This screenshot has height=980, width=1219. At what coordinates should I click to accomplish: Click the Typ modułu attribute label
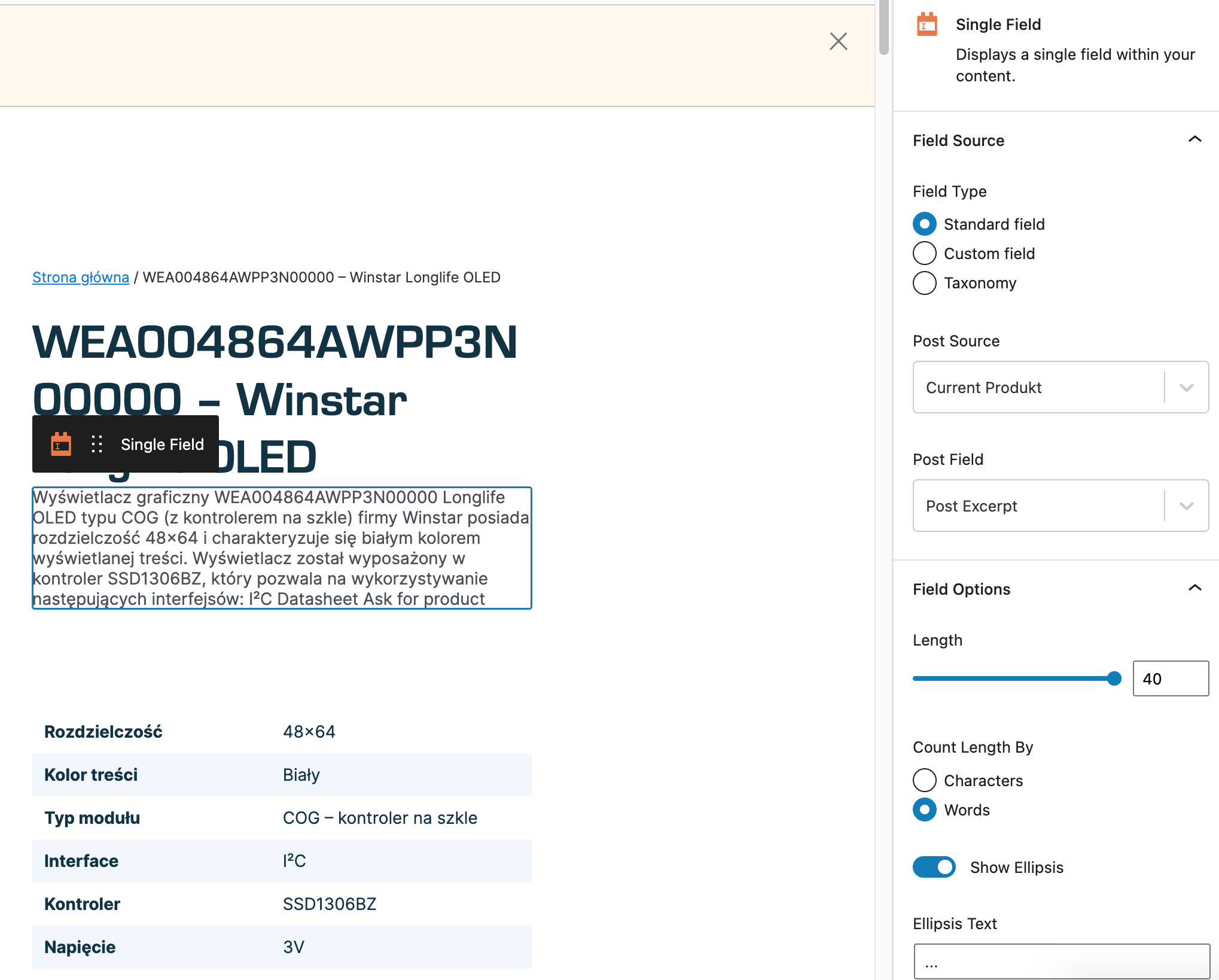92,818
